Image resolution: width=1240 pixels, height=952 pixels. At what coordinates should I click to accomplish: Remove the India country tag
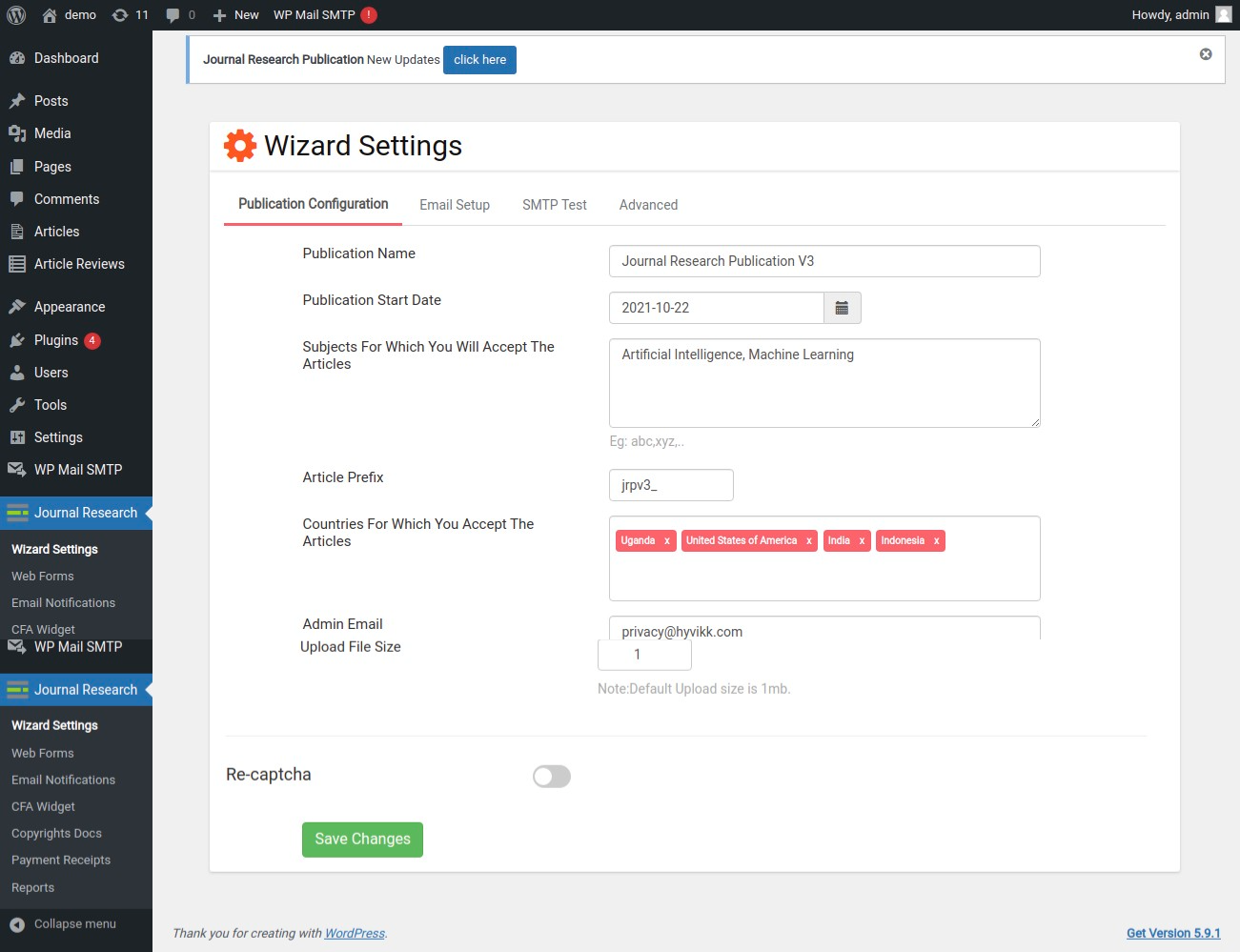click(x=862, y=541)
